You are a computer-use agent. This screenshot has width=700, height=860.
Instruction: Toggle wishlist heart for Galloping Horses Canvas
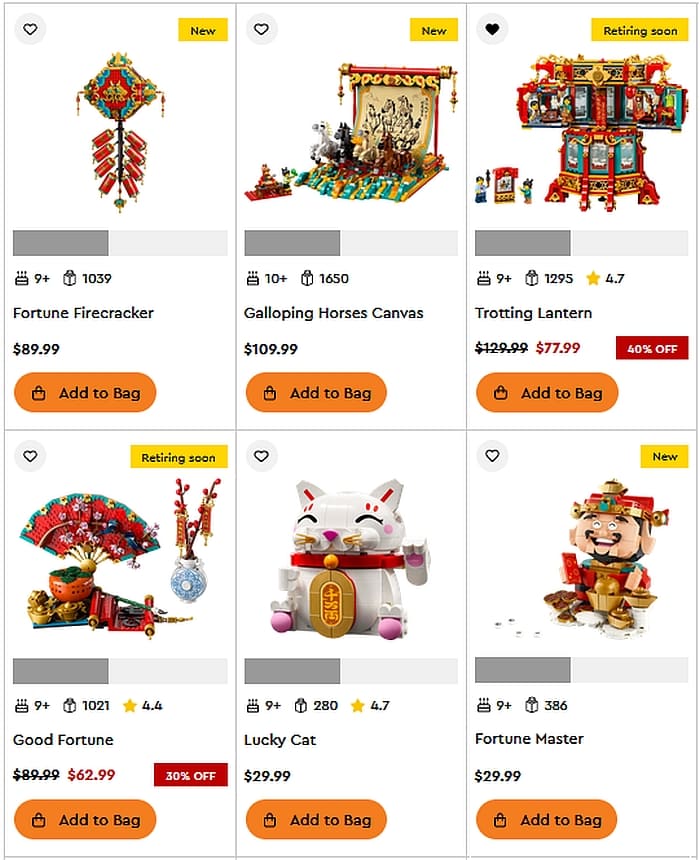[261, 29]
